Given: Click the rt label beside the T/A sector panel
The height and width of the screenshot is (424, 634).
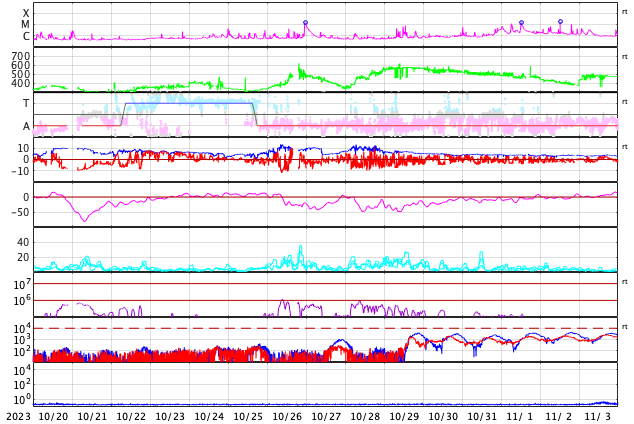Looking at the screenshot, I should point(624,101).
